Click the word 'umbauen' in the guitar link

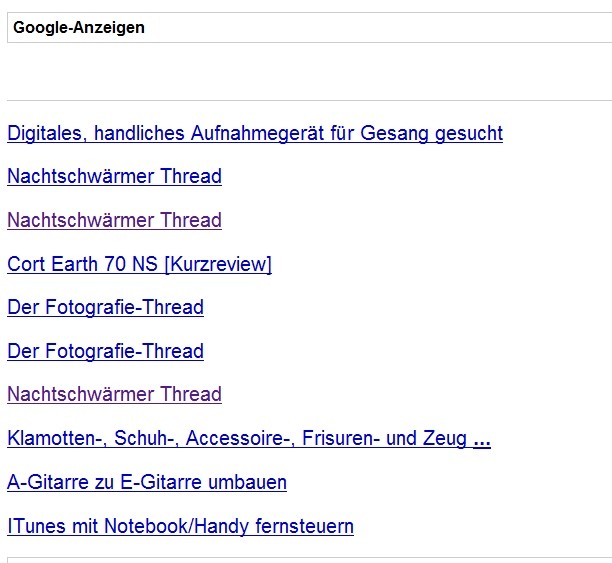(247, 482)
